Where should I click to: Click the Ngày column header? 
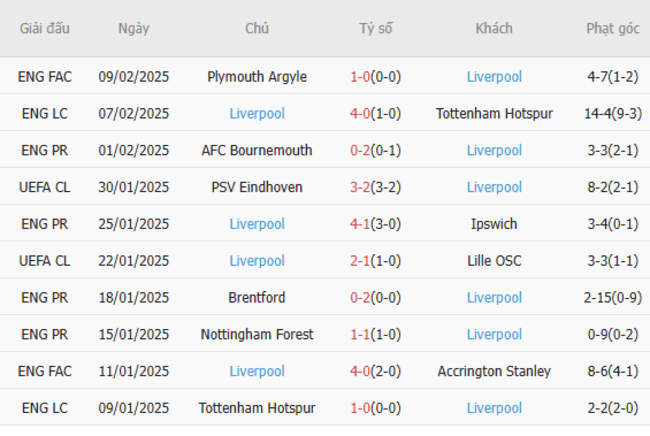coord(134,28)
